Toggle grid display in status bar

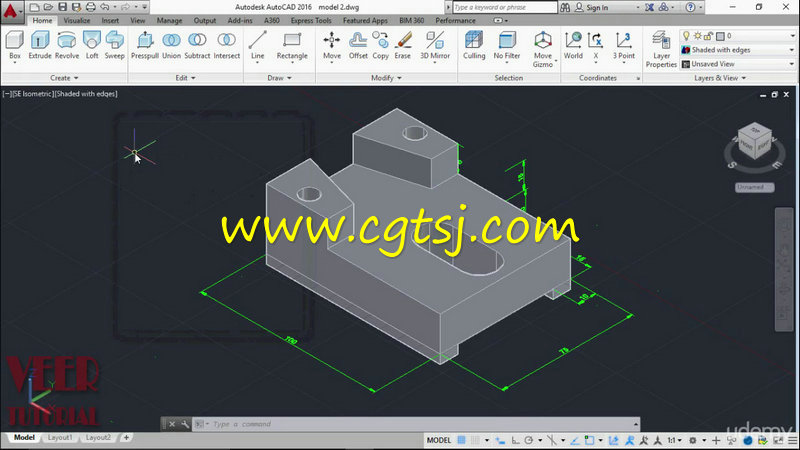(461, 440)
